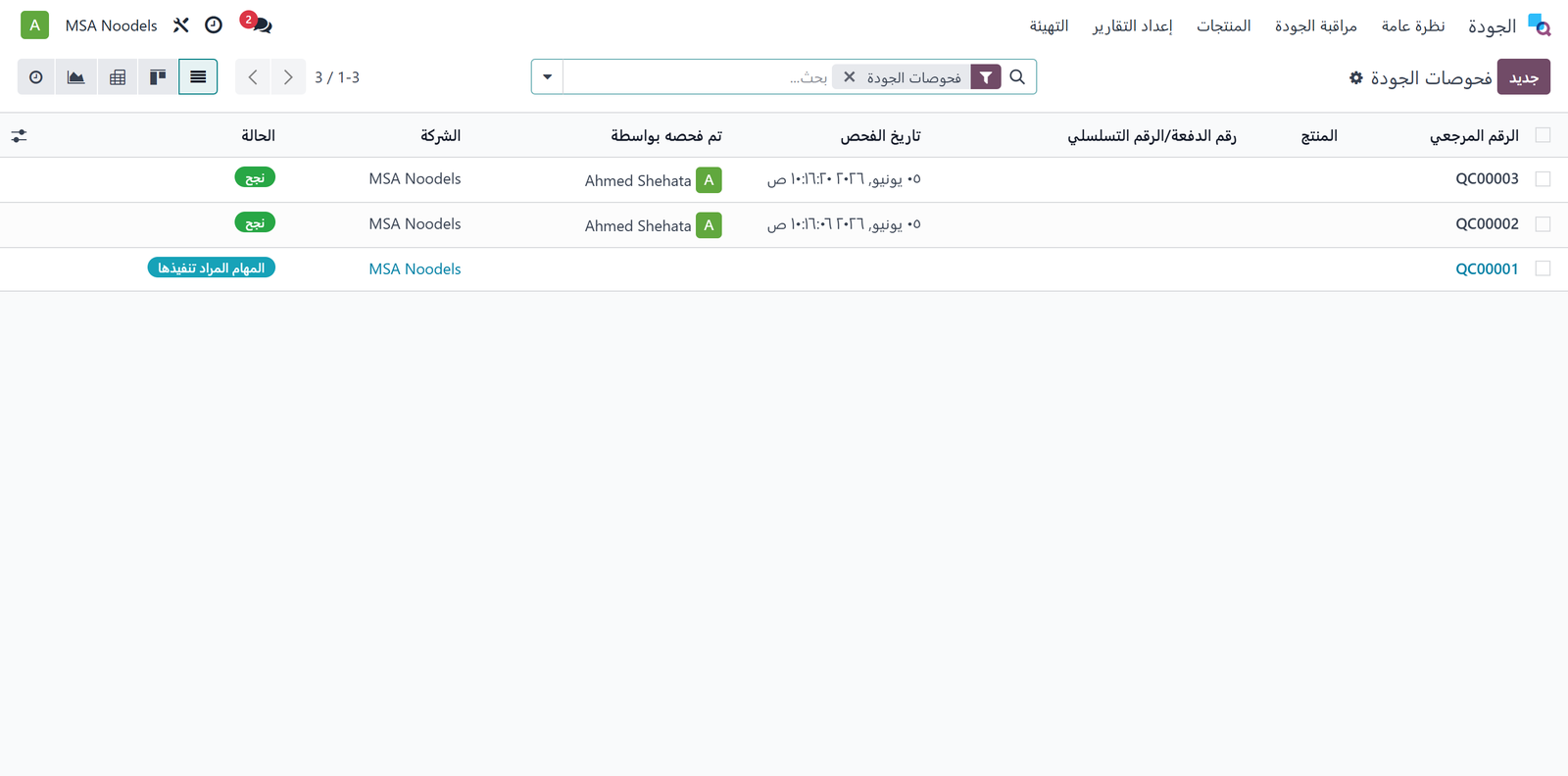Image resolution: width=1568 pixels, height=776 pixels.
Task: Click the filter funnel icon in search facet
Action: 986,77
